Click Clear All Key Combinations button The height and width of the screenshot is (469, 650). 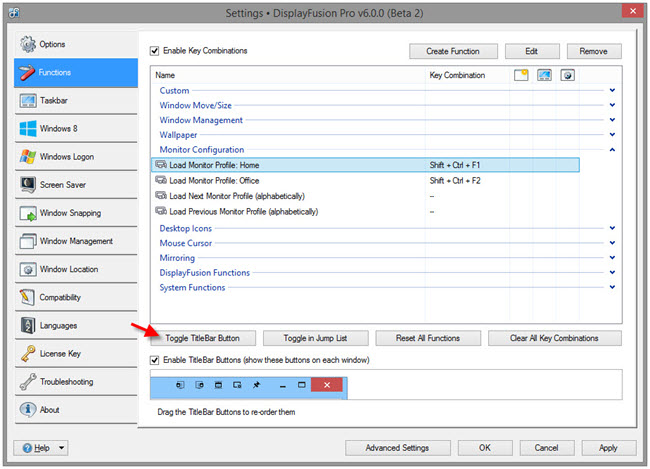pyautogui.click(x=554, y=338)
